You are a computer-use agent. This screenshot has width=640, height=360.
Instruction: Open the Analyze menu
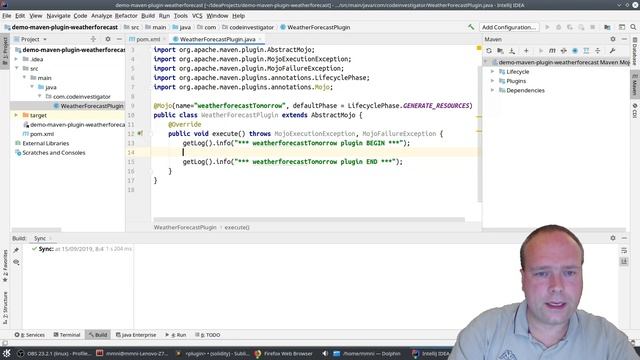coord(102,16)
